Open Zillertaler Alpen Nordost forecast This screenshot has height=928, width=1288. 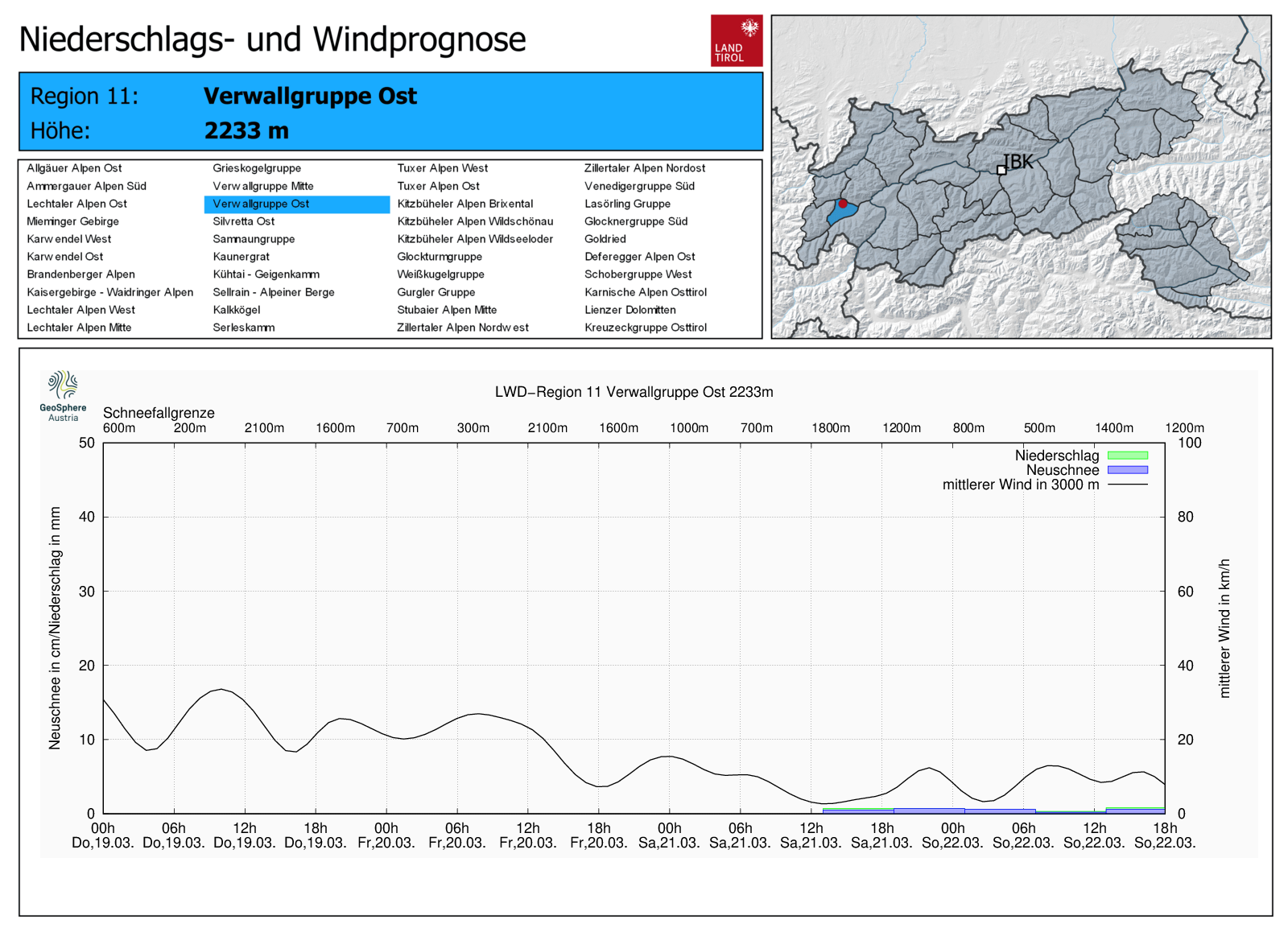point(644,168)
